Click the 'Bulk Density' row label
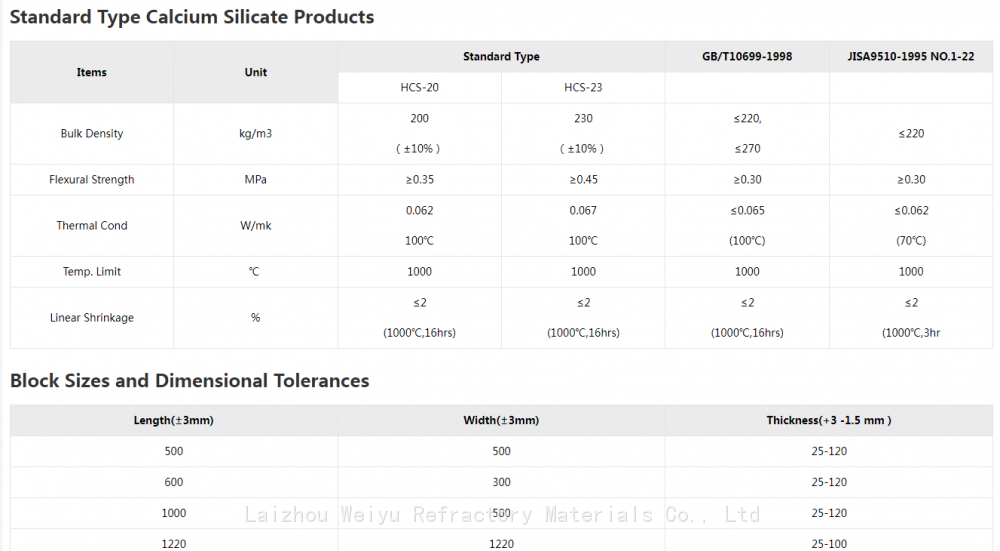The image size is (1000, 551). 92,134
